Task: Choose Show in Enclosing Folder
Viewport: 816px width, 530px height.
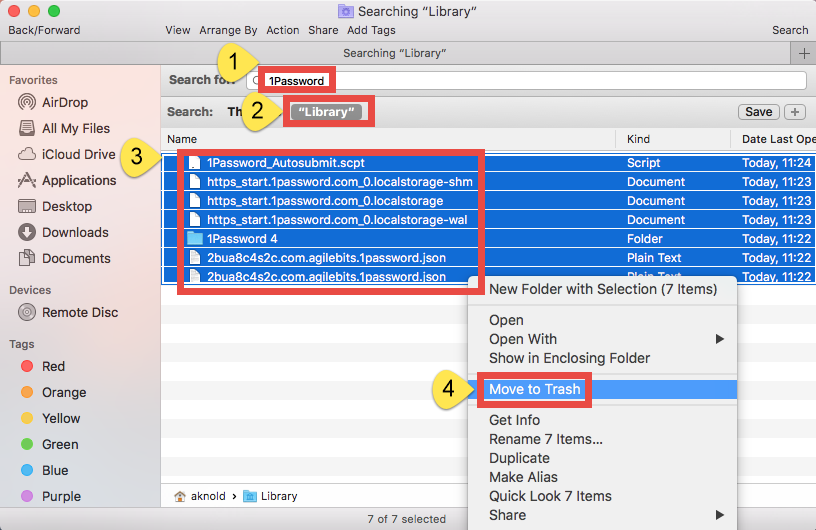Action: pos(603,358)
